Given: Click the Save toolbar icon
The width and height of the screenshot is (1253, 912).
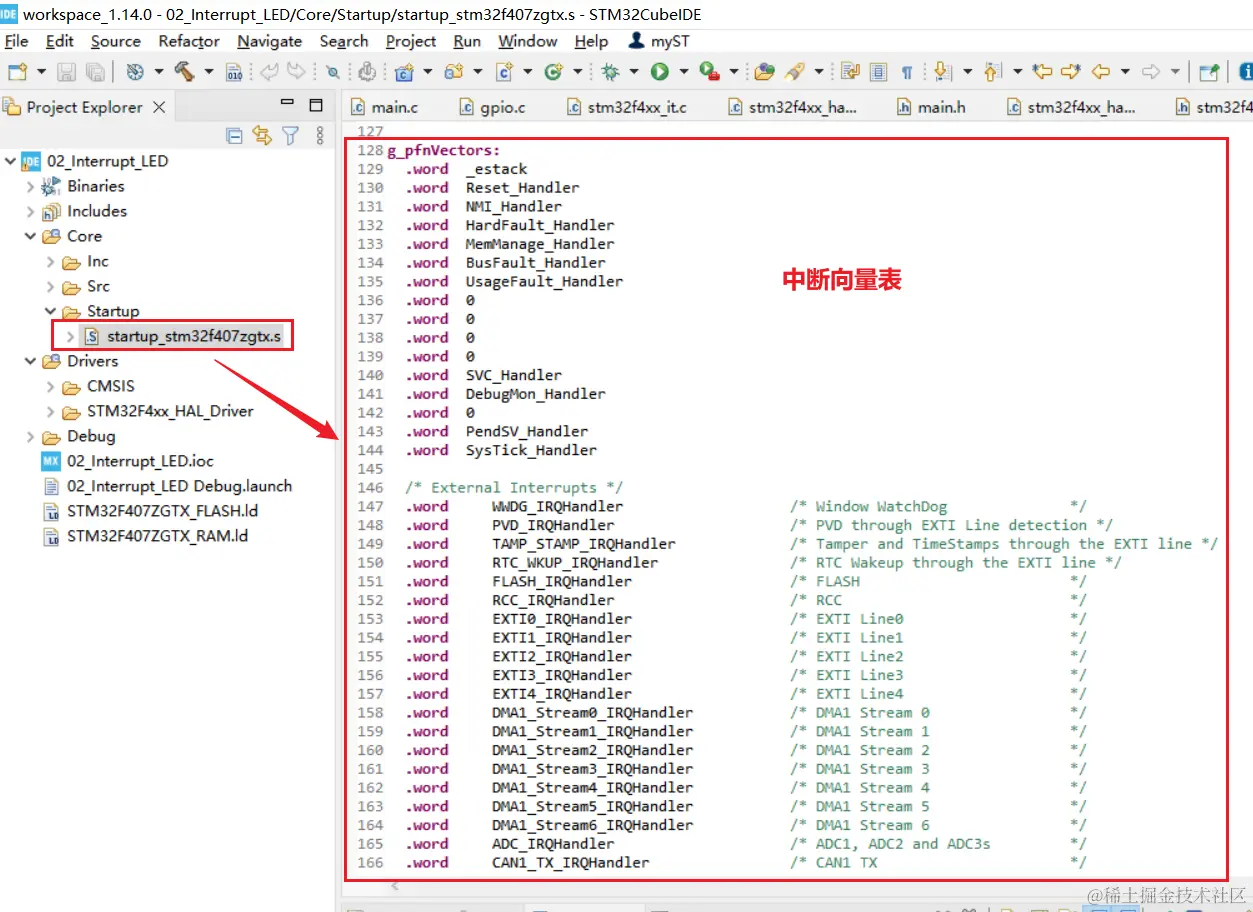Looking at the screenshot, I should click(x=66, y=72).
